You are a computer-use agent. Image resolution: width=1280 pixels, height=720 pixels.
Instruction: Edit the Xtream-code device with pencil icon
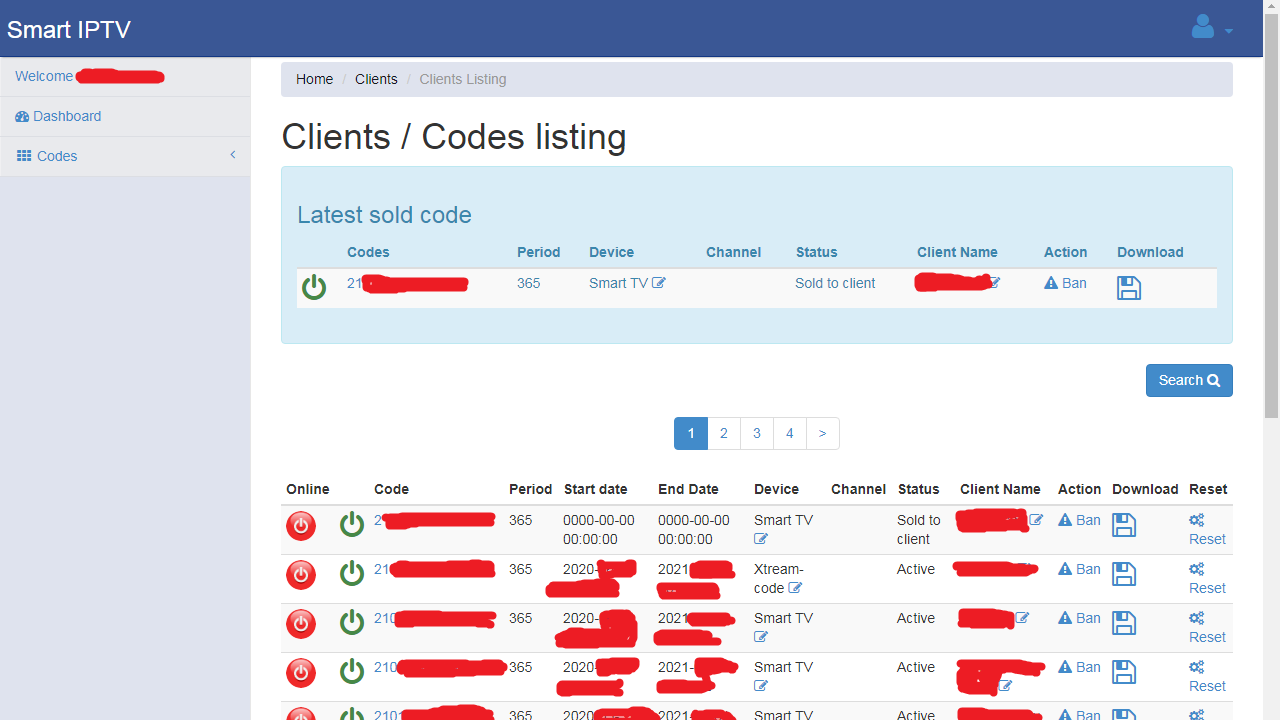(x=795, y=588)
